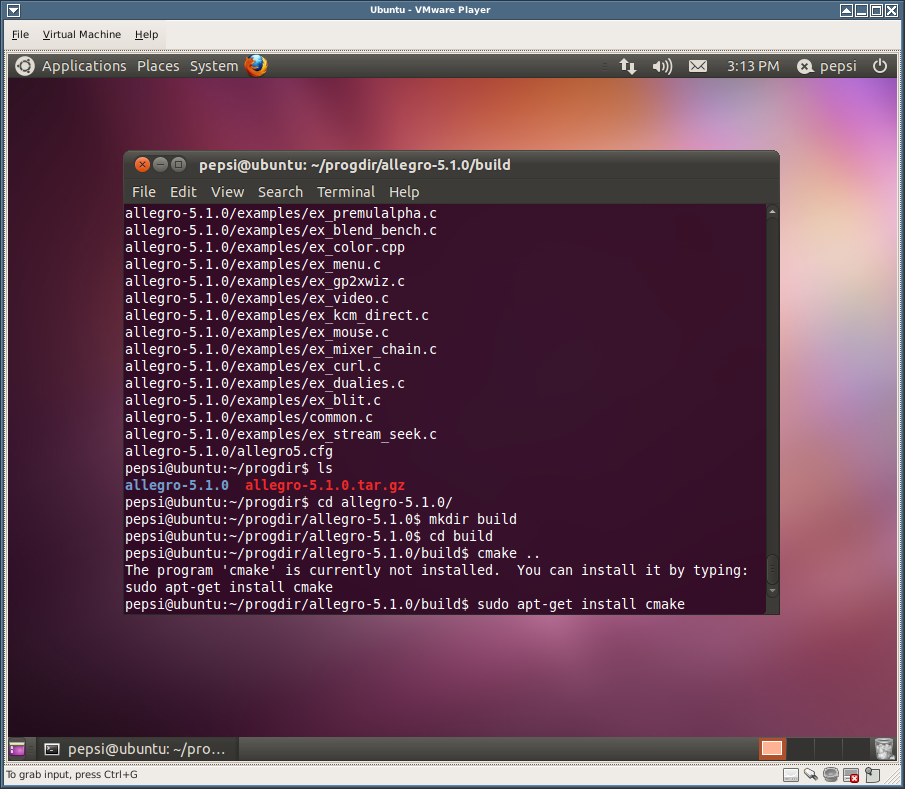Open the pepsi user menu

(x=828, y=66)
